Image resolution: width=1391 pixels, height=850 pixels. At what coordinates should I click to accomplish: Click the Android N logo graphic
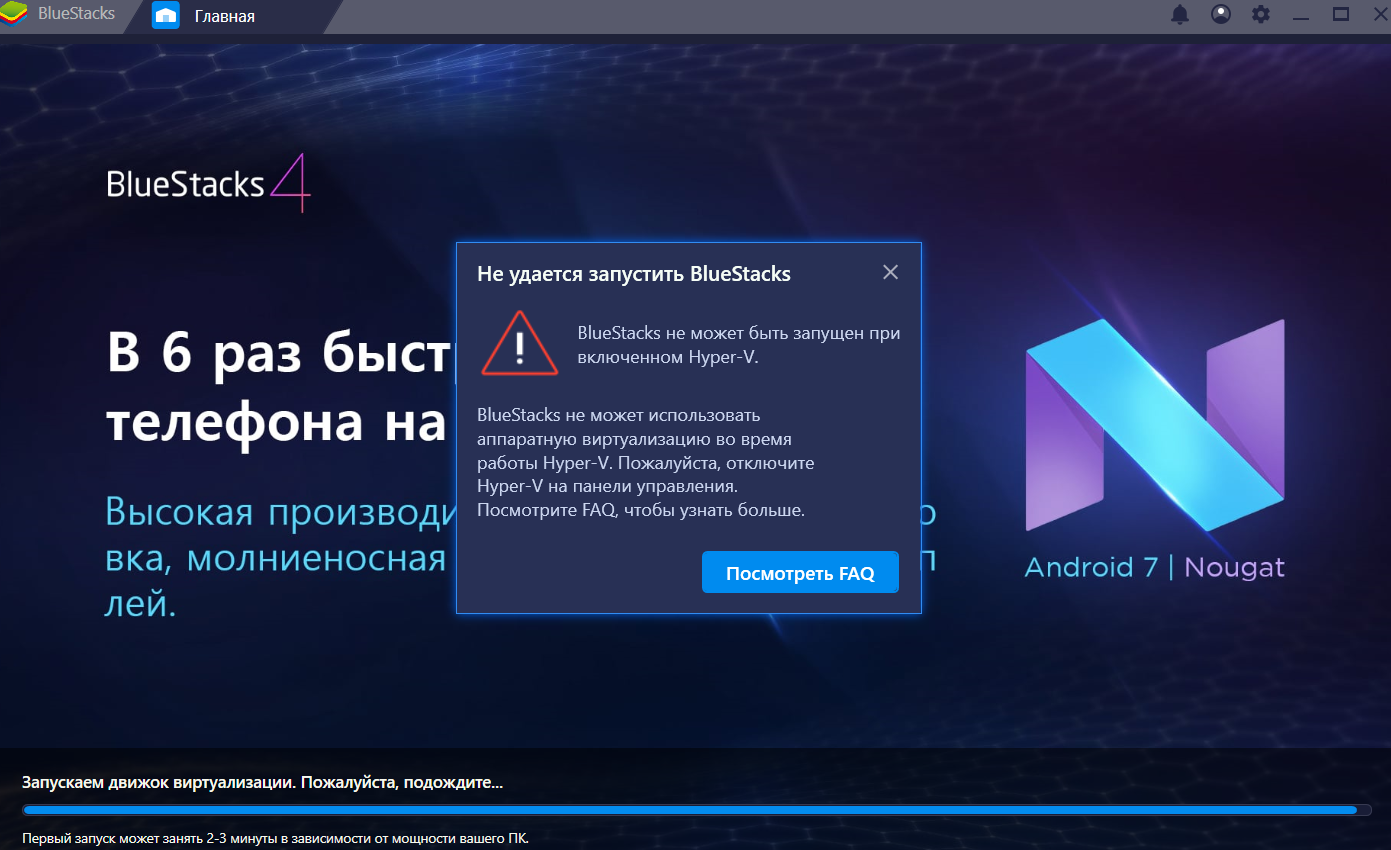(1154, 425)
